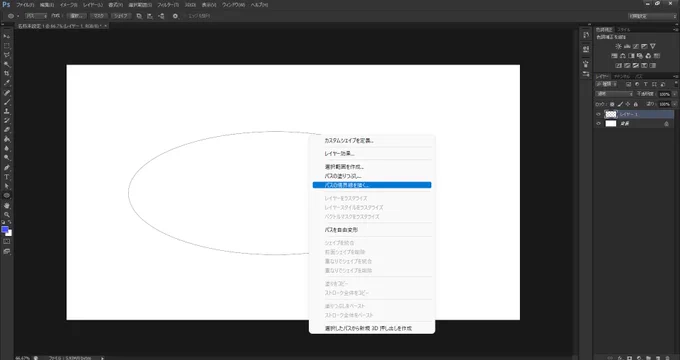Select the Eyedropper tool

7,83
